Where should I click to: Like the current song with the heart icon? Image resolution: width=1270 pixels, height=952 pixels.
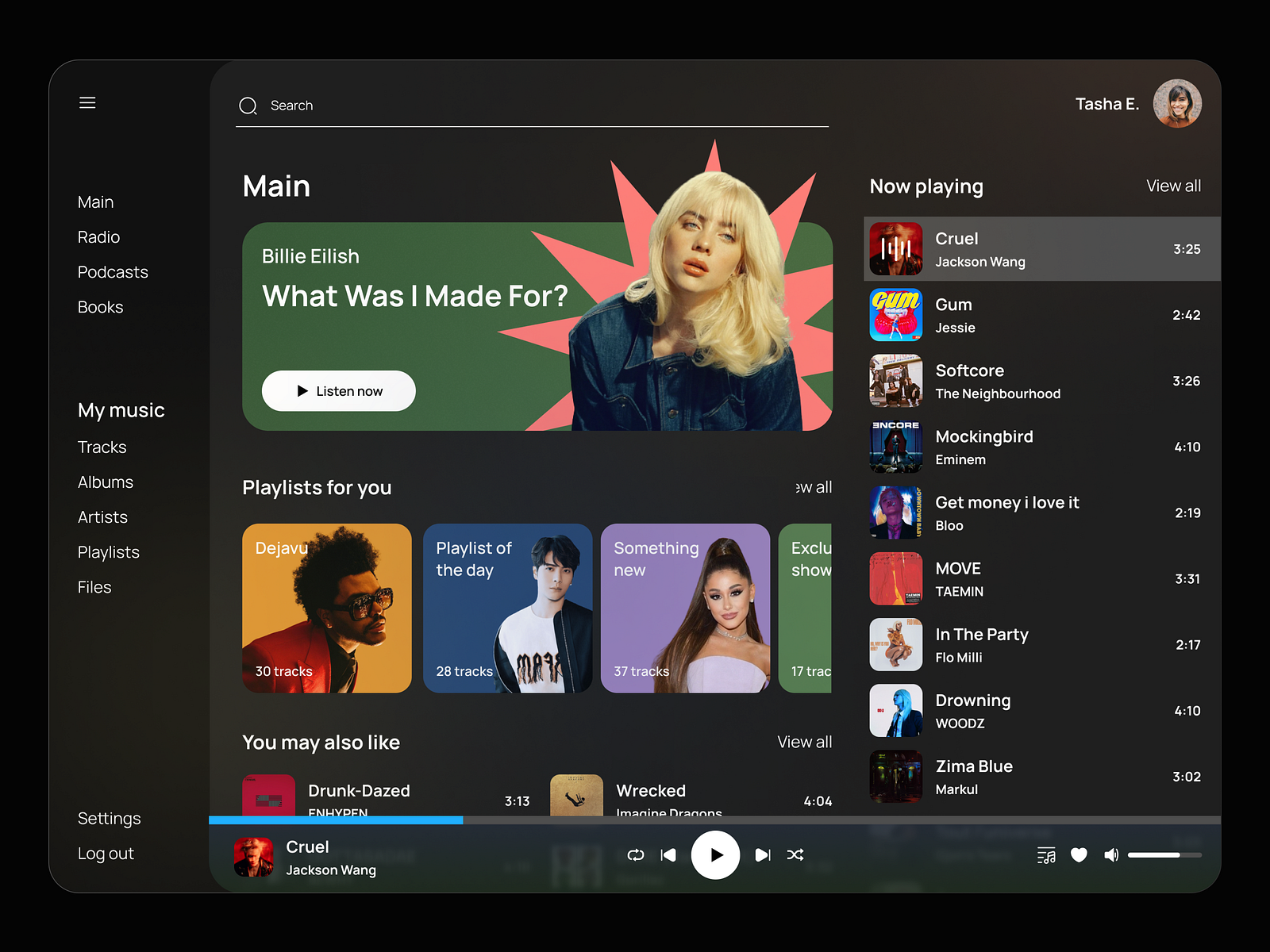pos(1079,854)
